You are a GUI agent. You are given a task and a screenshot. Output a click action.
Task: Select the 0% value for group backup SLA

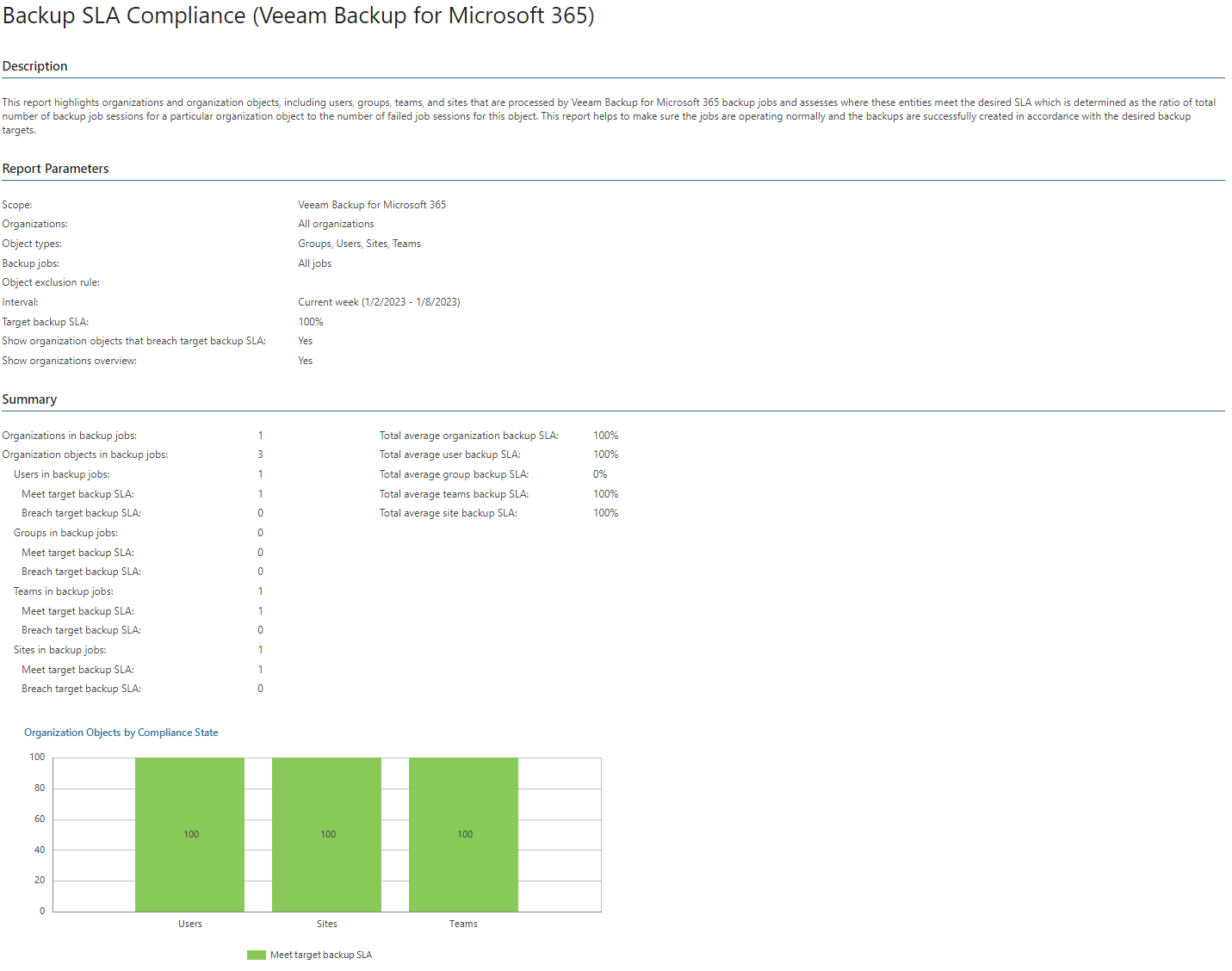coord(600,474)
